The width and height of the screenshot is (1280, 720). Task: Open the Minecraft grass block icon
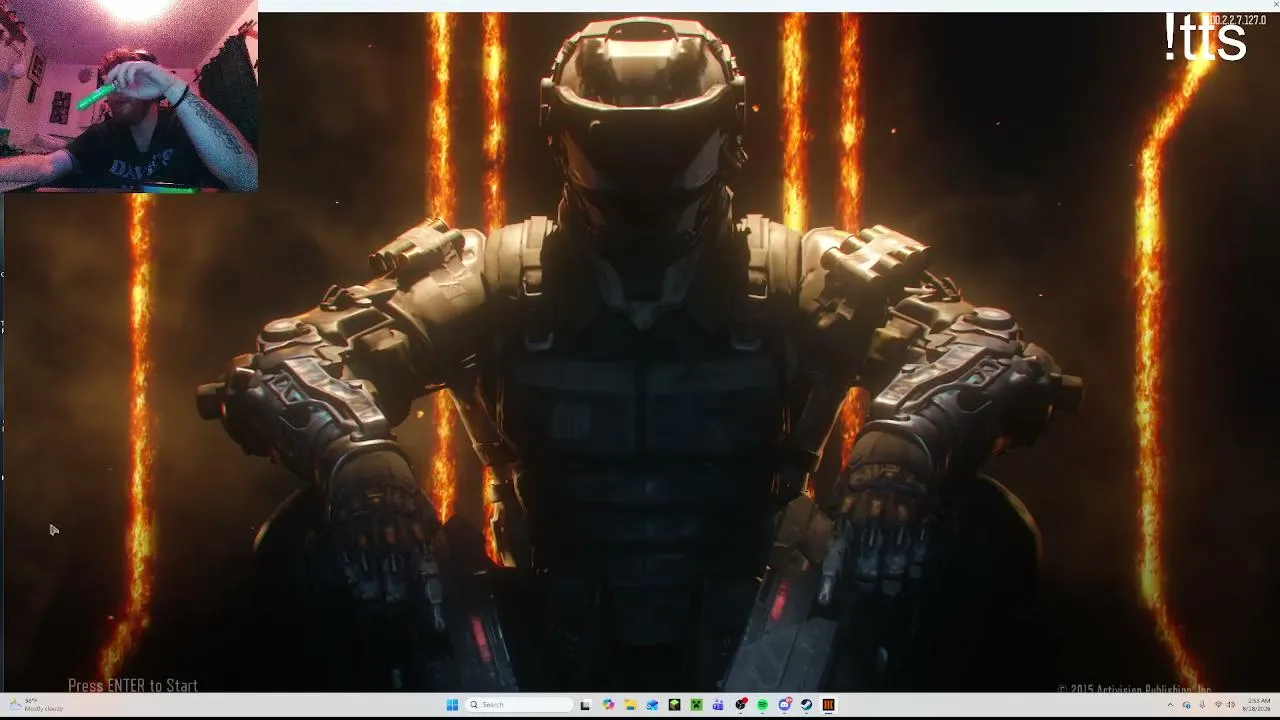pyautogui.click(x=674, y=705)
